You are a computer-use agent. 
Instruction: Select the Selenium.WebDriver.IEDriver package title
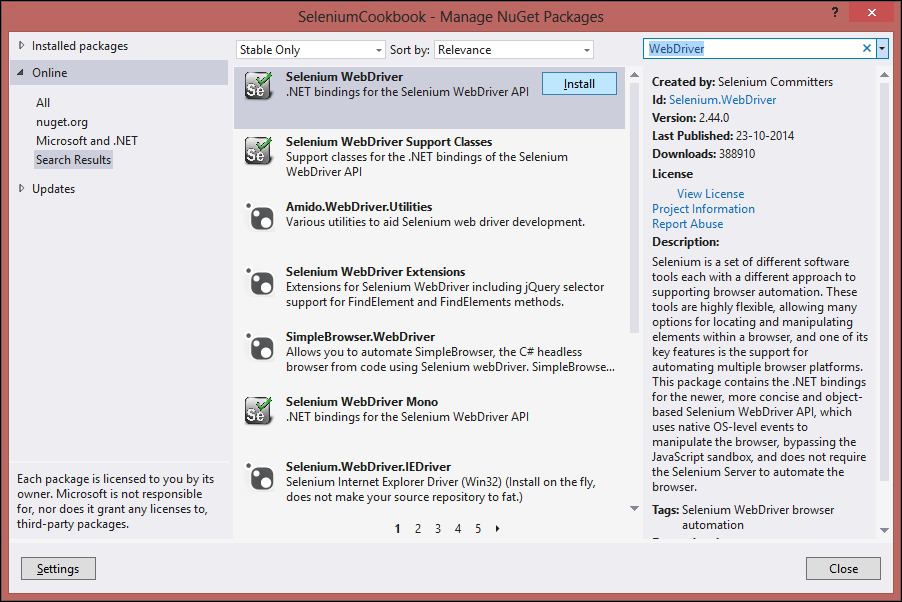coord(369,467)
